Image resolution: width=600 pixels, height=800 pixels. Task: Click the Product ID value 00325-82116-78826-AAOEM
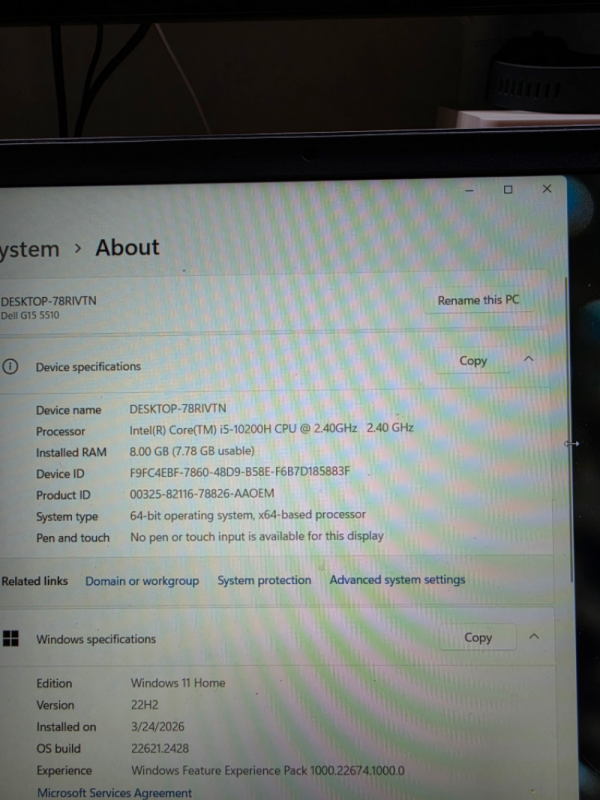[x=202, y=494]
